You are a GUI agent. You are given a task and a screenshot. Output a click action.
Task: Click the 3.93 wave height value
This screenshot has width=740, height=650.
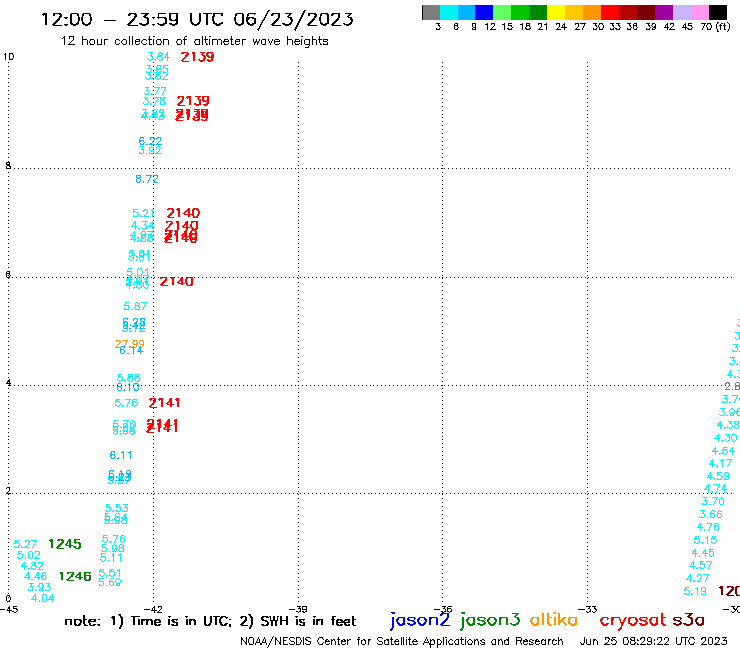point(39,587)
